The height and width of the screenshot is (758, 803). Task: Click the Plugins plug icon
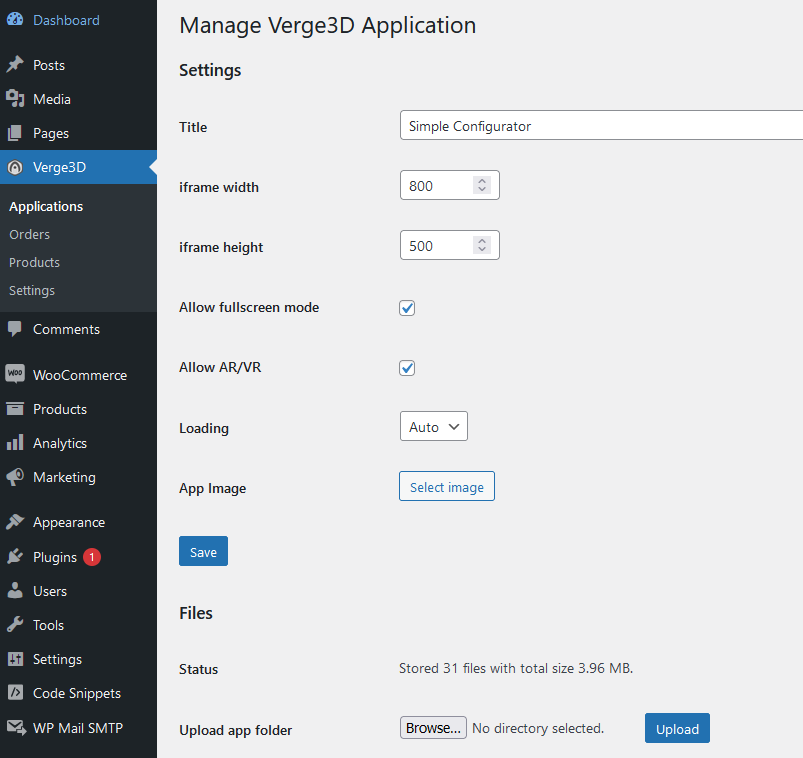15,556
